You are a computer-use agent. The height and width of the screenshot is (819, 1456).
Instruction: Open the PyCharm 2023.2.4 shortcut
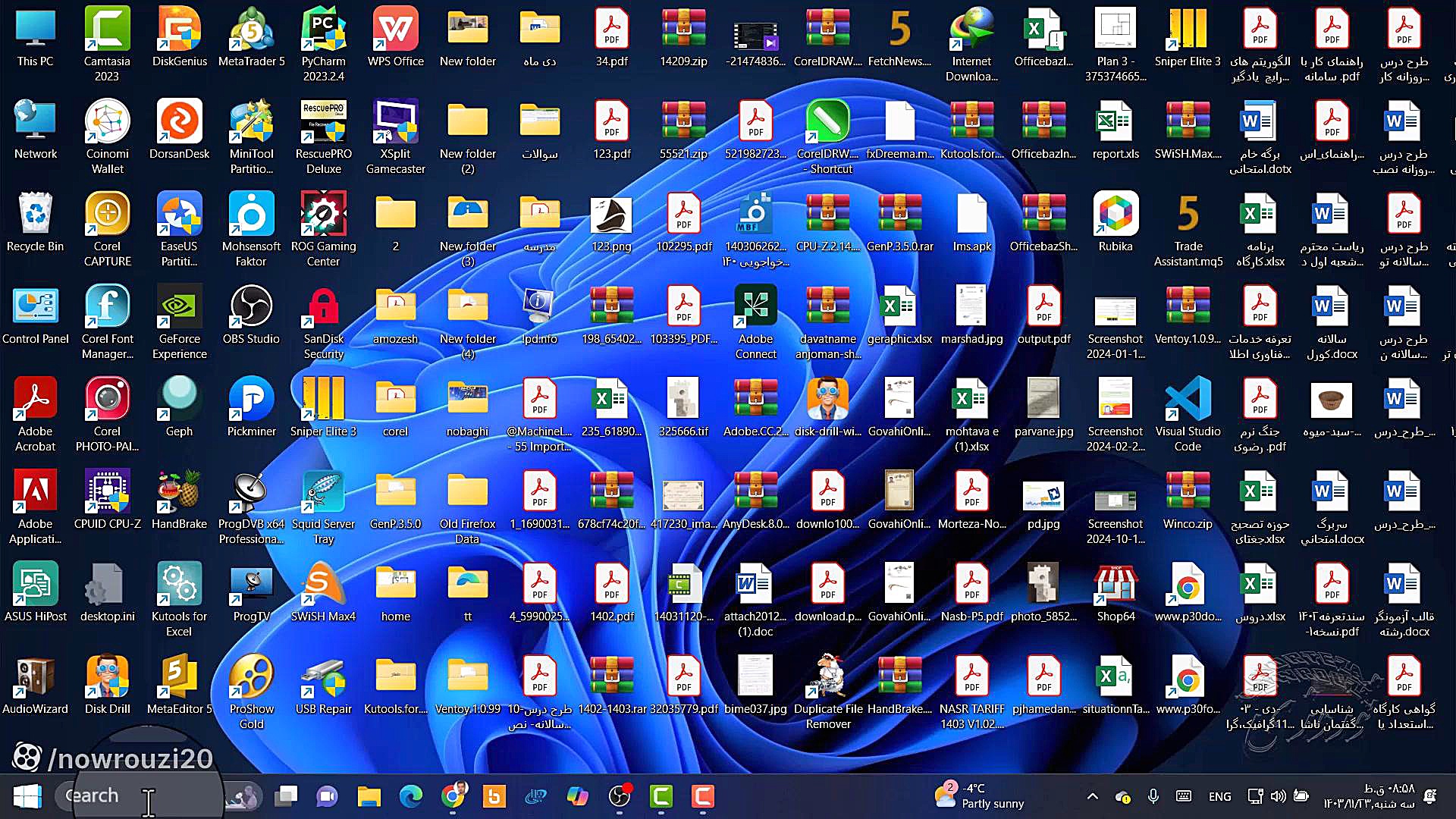tap(324, 44)
